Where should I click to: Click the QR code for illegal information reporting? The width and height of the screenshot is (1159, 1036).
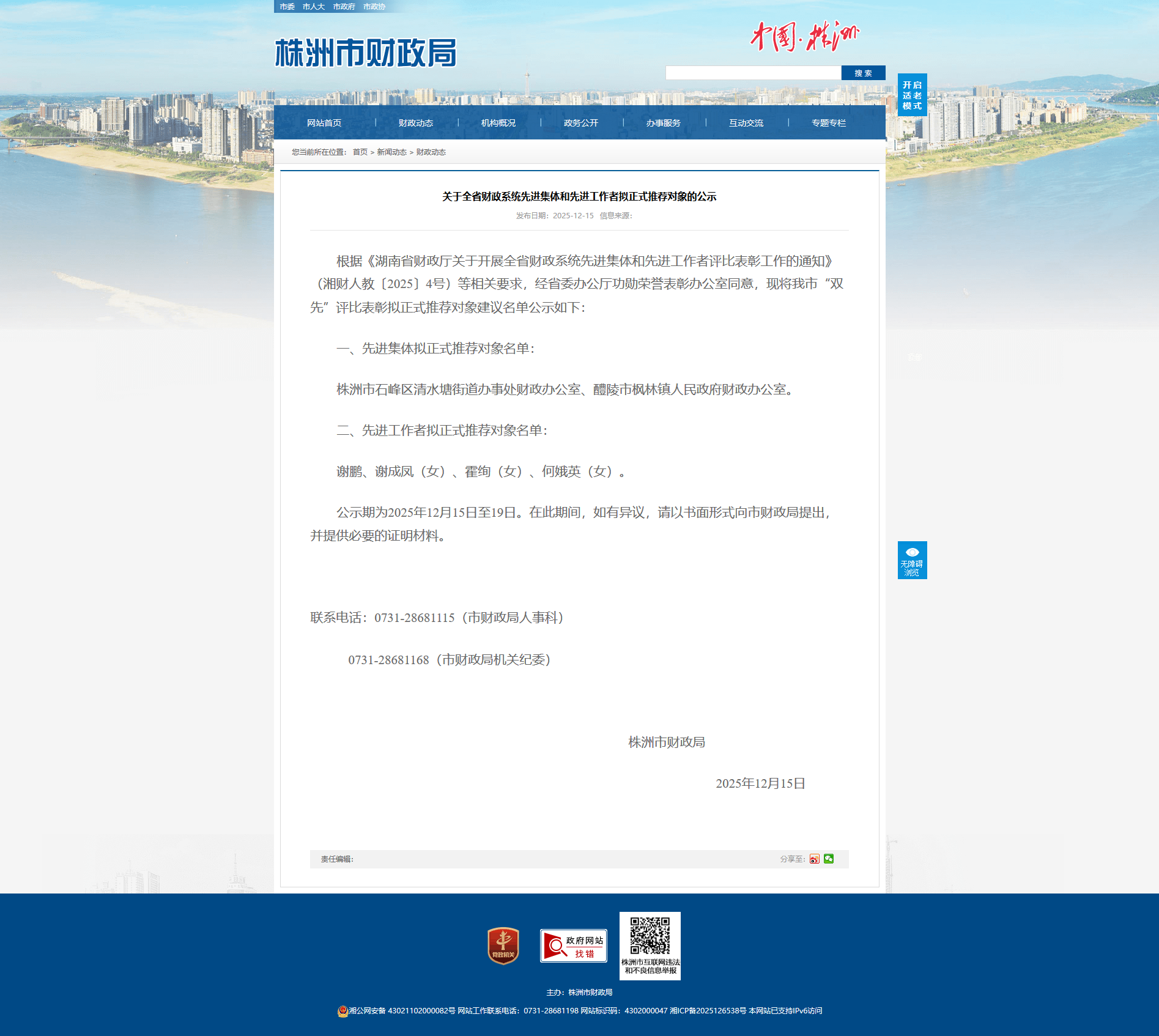tap(650, 936)
